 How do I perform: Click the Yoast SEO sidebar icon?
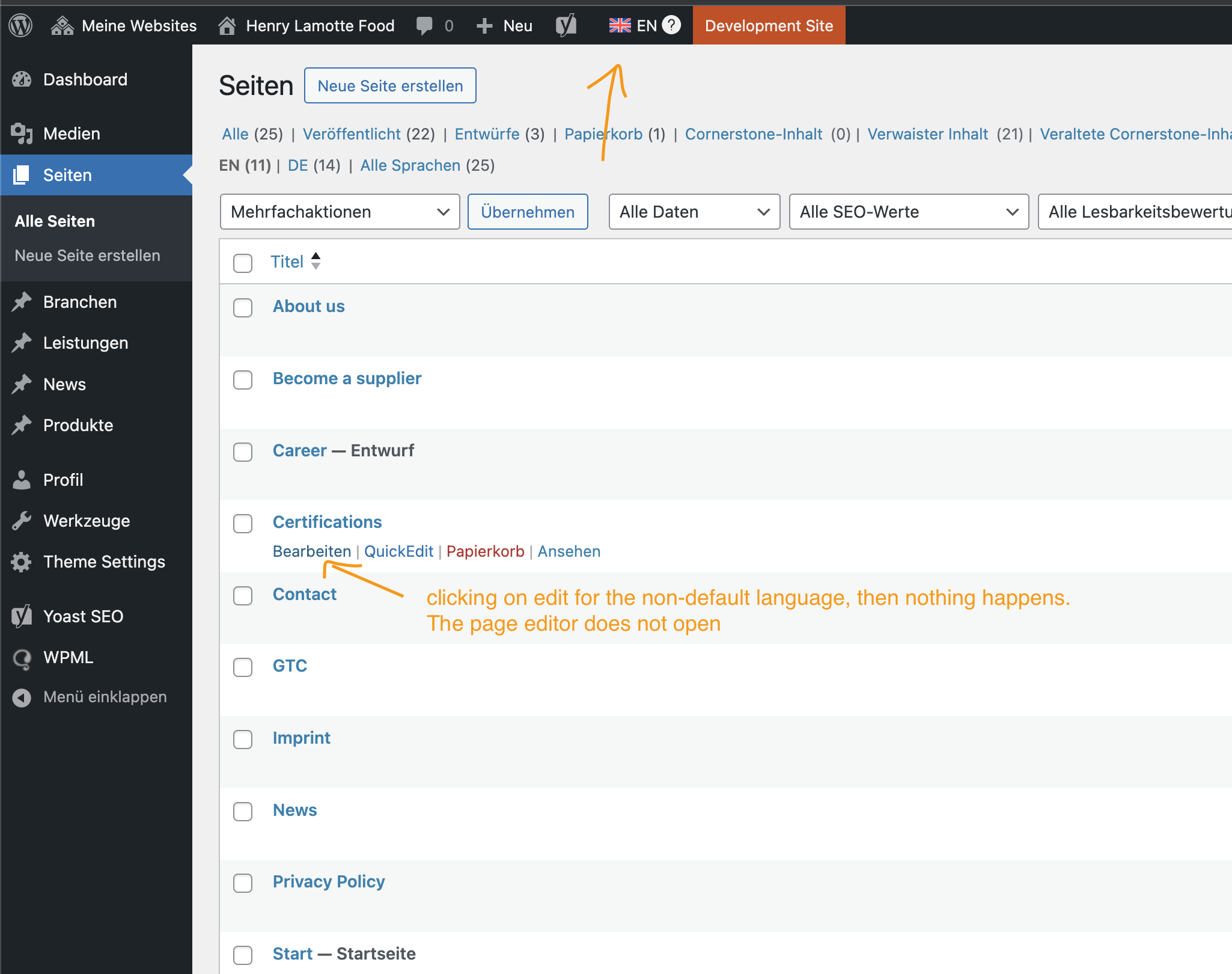(22, 616)
